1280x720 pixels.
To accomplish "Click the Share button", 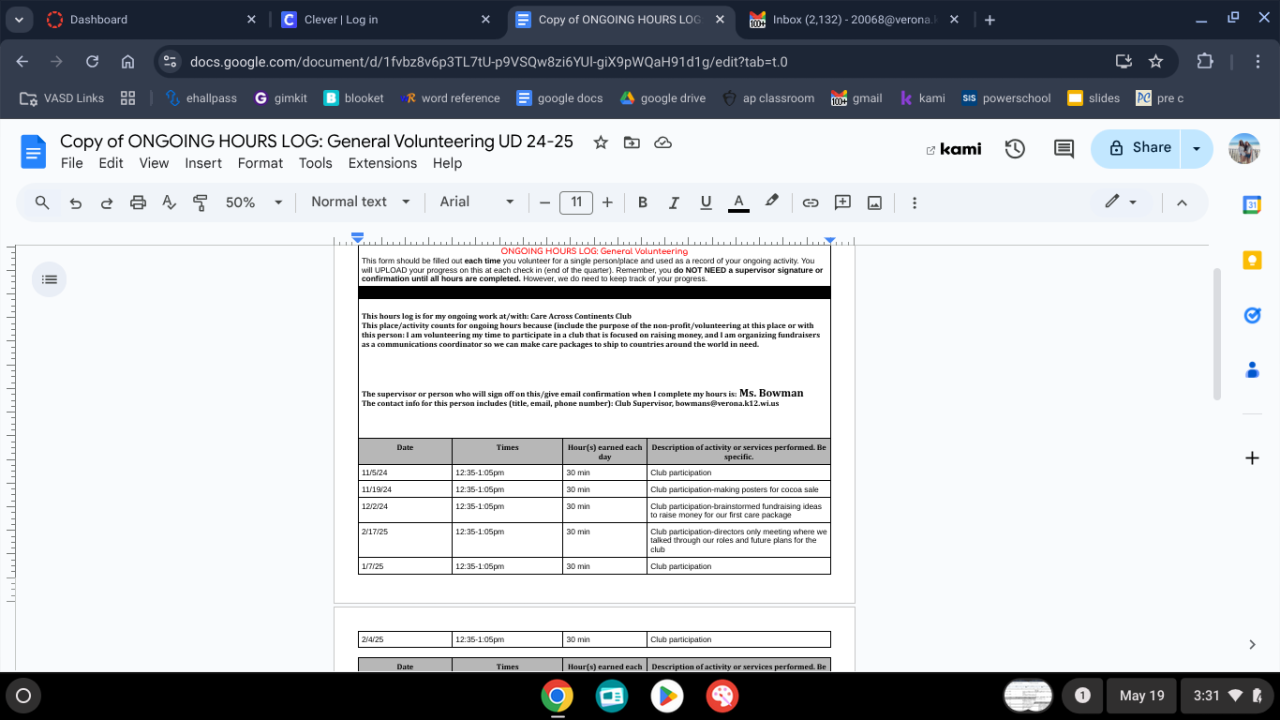I will coord(1138,148).
